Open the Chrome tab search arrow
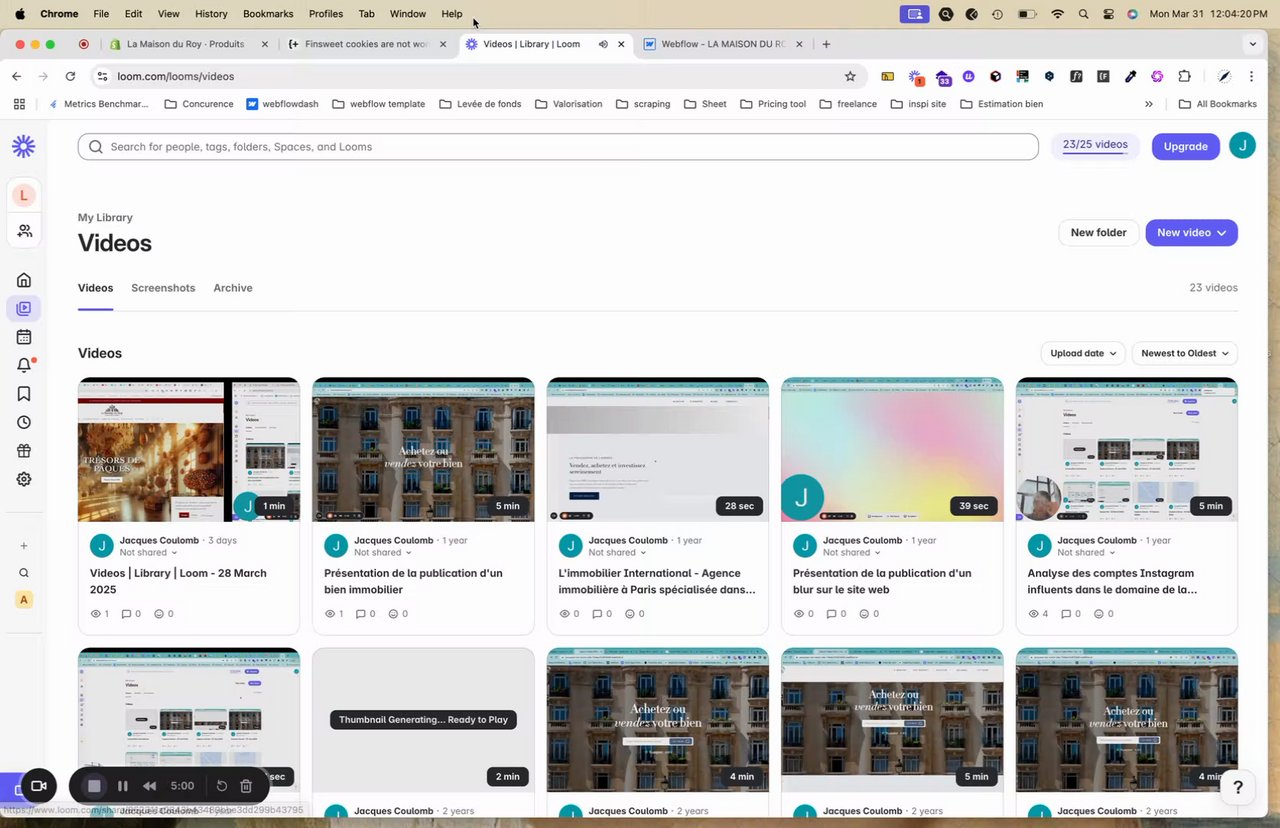1280x828 pixels. (1252, 44)
